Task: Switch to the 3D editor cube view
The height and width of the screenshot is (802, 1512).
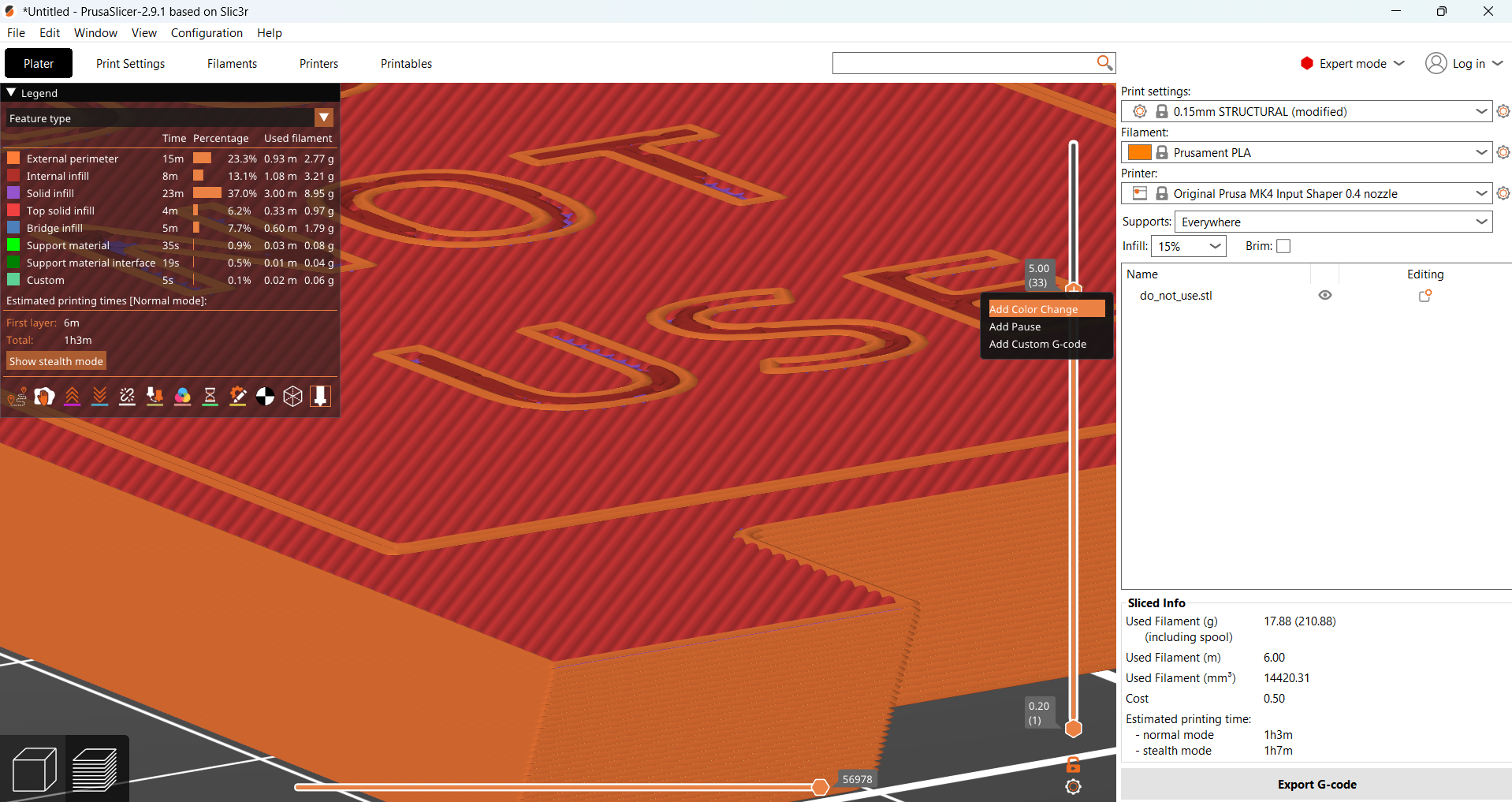Action: coord(35,769)
